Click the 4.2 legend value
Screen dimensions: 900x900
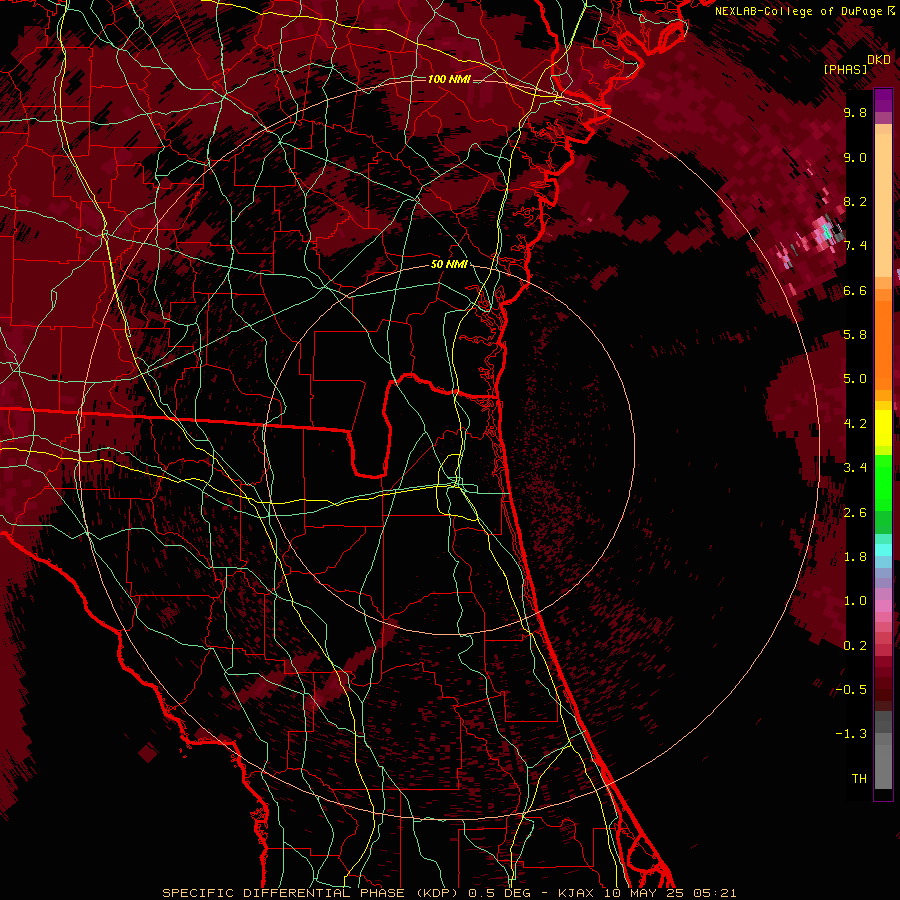[855, 424]
